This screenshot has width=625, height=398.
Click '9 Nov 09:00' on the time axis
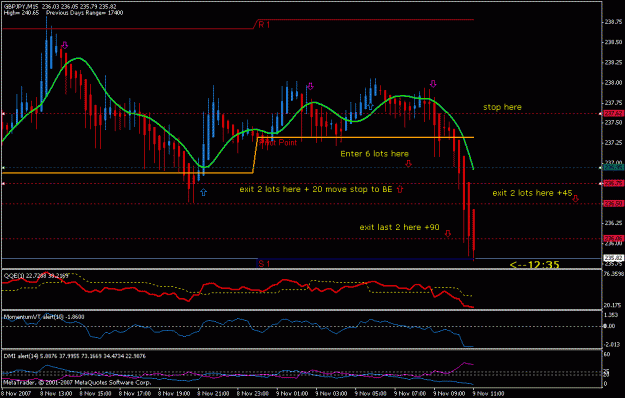click(450, 394)
